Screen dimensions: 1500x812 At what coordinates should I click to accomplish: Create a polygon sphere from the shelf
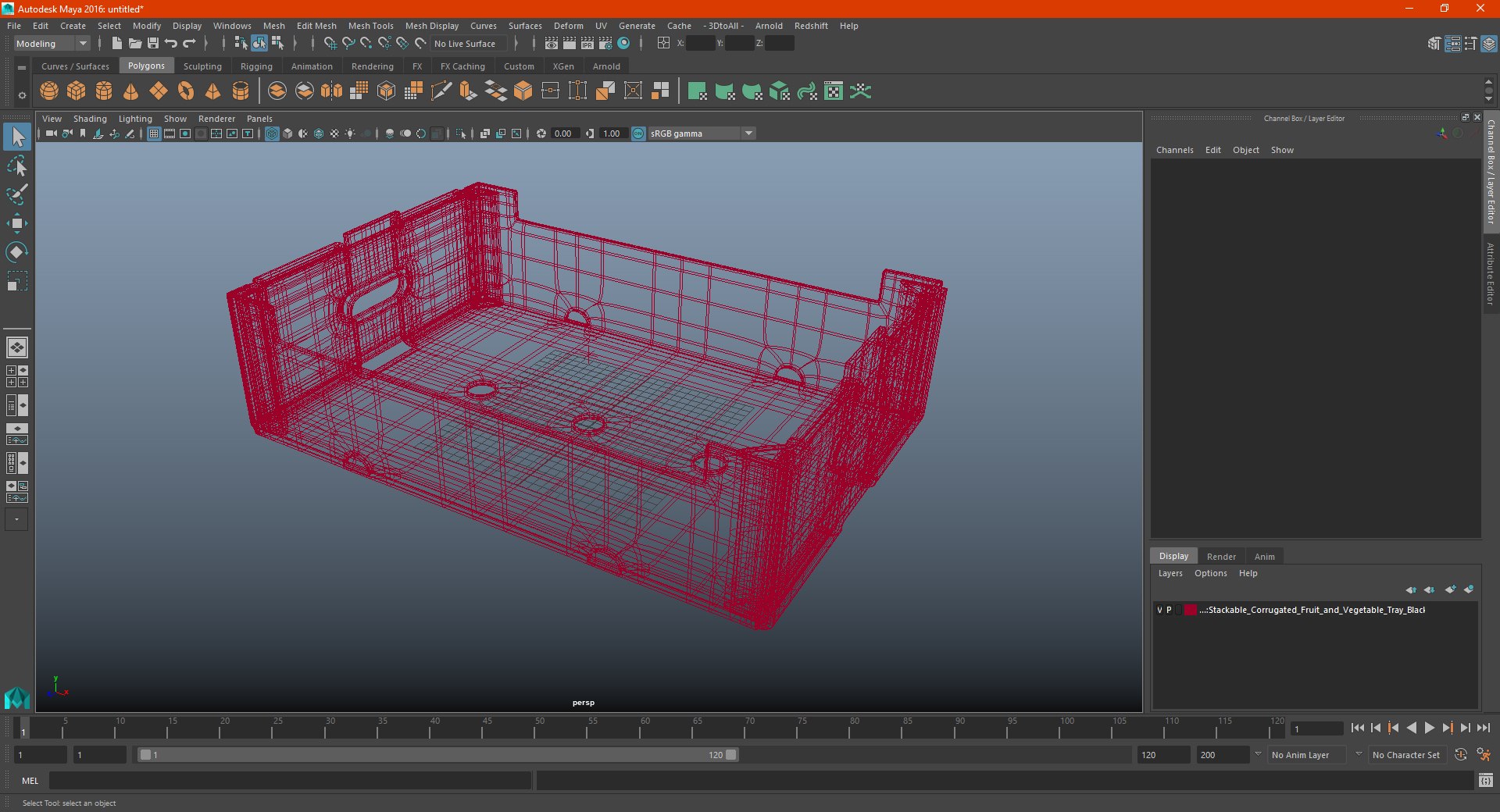[x=49, y=91]
